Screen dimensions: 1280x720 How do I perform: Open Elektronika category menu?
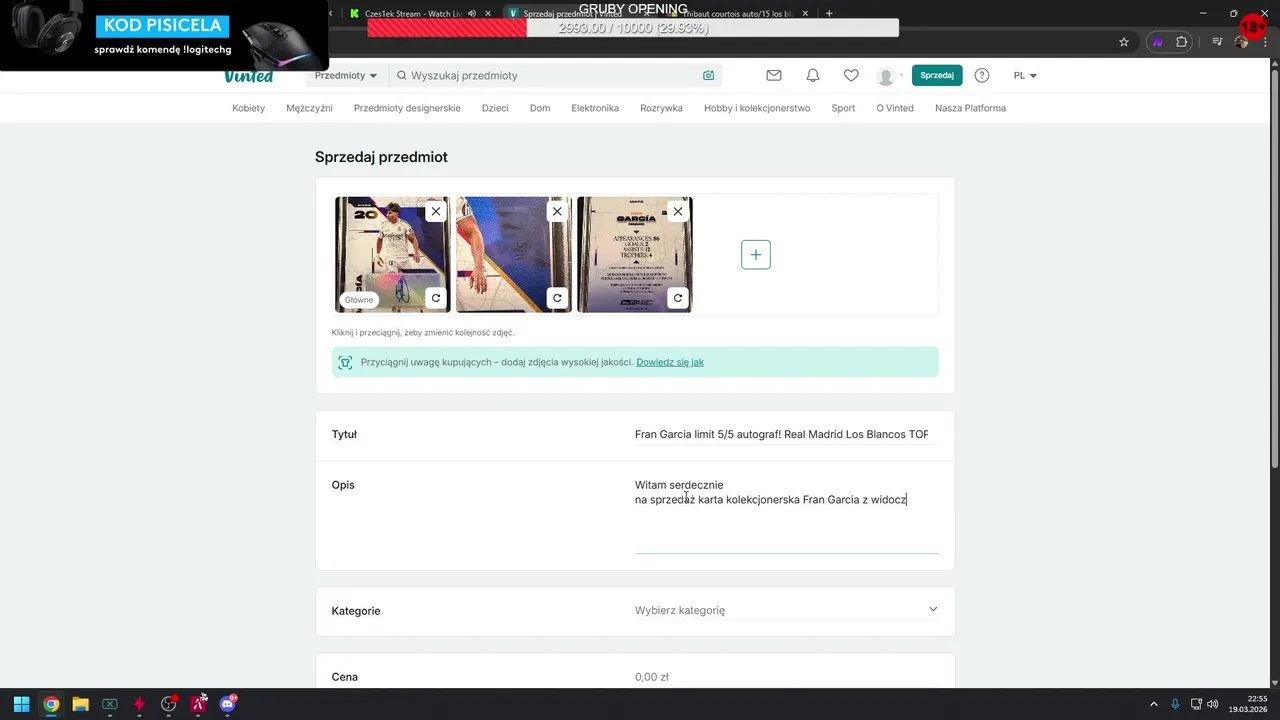595,108
